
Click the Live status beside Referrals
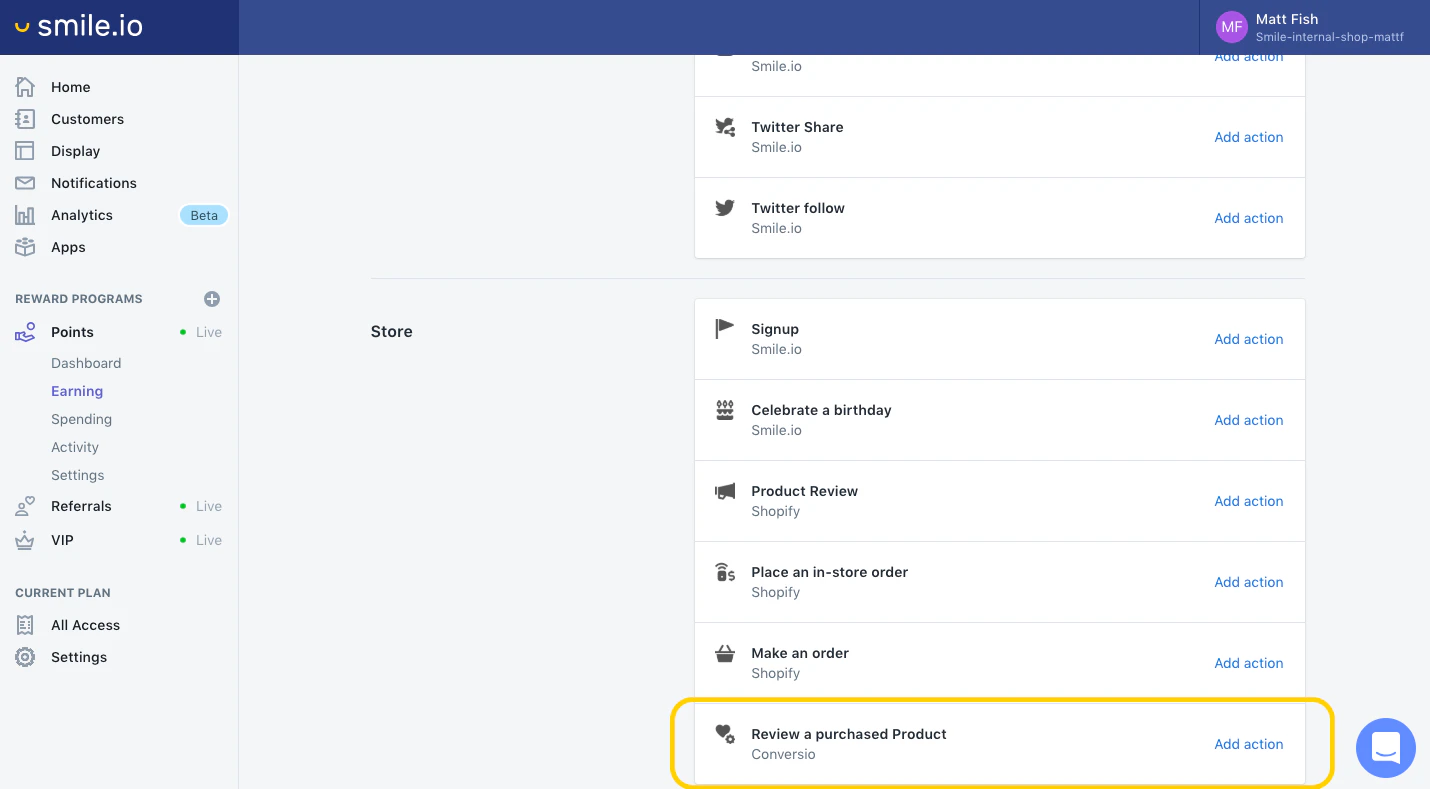201,506
